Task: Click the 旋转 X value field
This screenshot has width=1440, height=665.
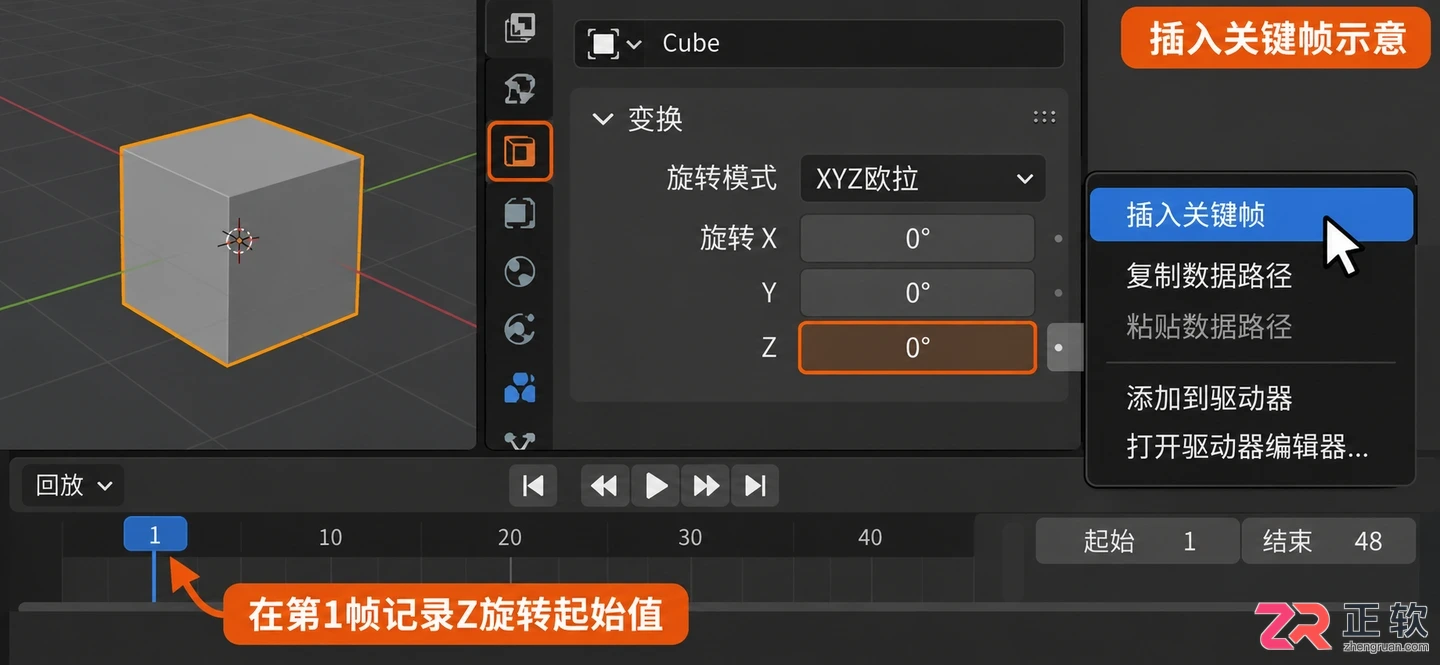Action: point(917,239)
